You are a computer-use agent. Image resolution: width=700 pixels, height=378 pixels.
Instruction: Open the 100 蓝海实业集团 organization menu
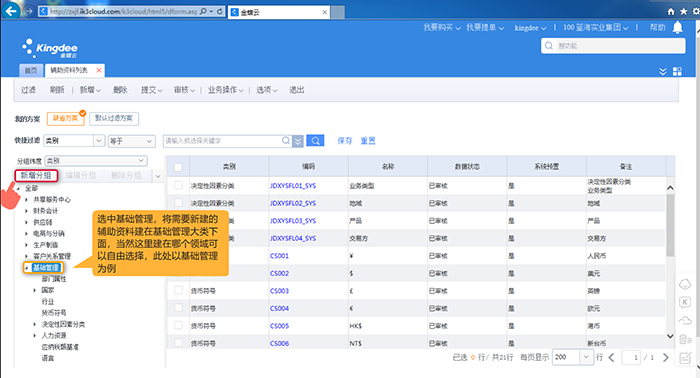click(x=595, y=28)
